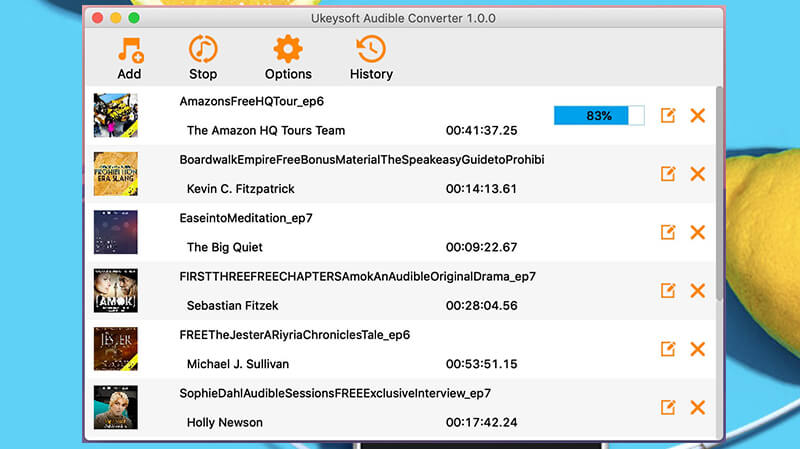Click author Sebastian Fitzek

[232, 306]
